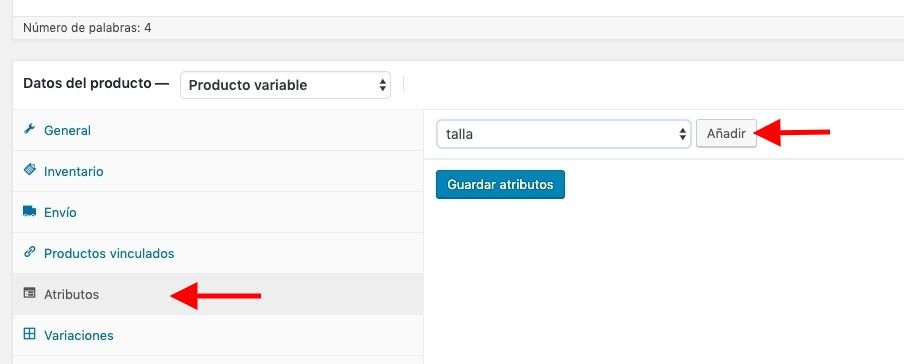
Task: Click the Añadir button
Action: (x=726, y=134)
